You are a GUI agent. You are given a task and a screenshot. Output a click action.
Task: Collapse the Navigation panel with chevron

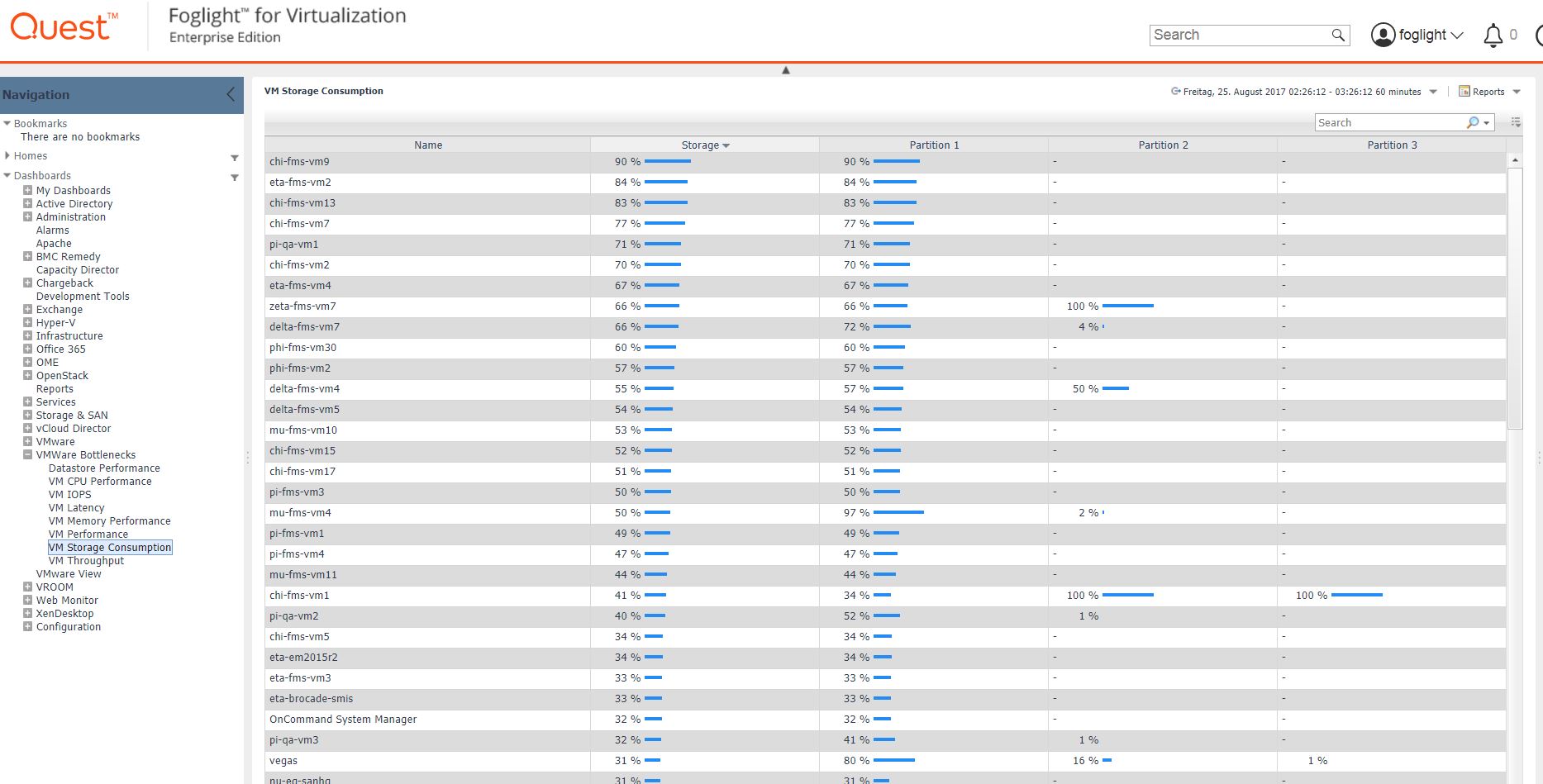[231, 95]
